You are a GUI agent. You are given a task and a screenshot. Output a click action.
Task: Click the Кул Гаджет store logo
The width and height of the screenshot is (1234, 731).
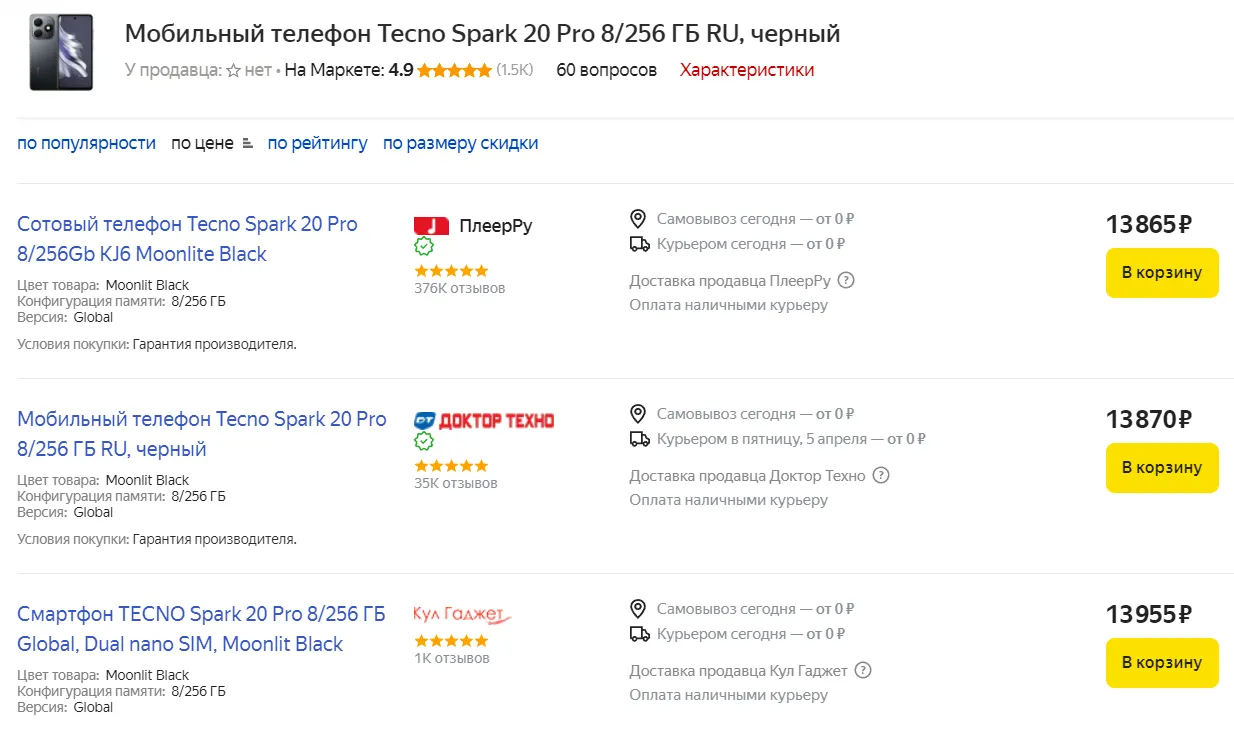point(462,614)
